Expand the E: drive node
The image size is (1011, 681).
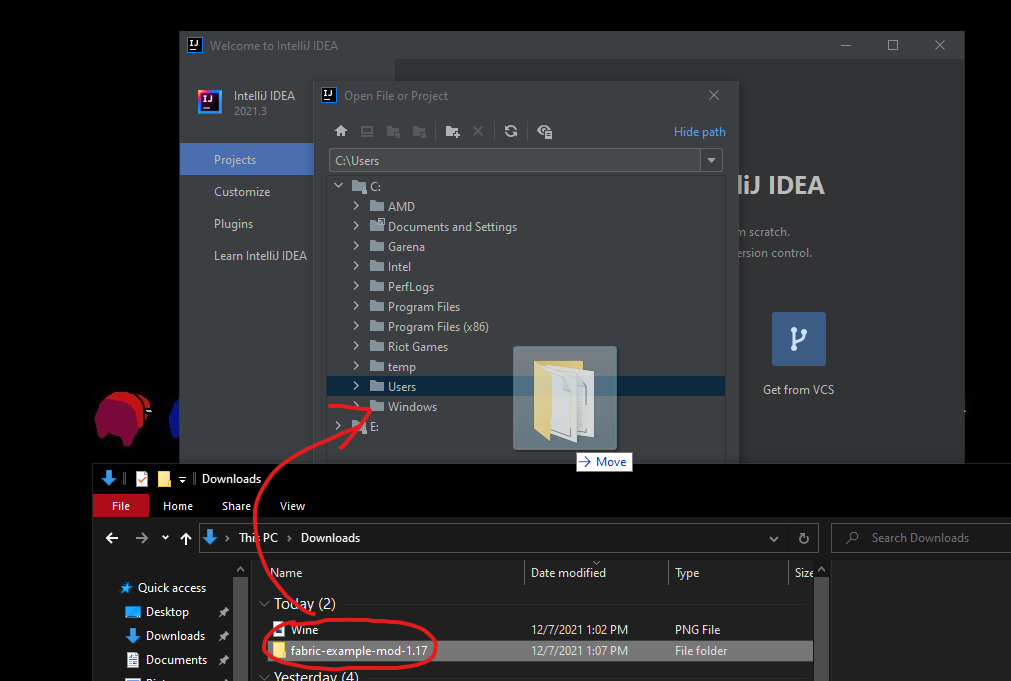(339, 426)
